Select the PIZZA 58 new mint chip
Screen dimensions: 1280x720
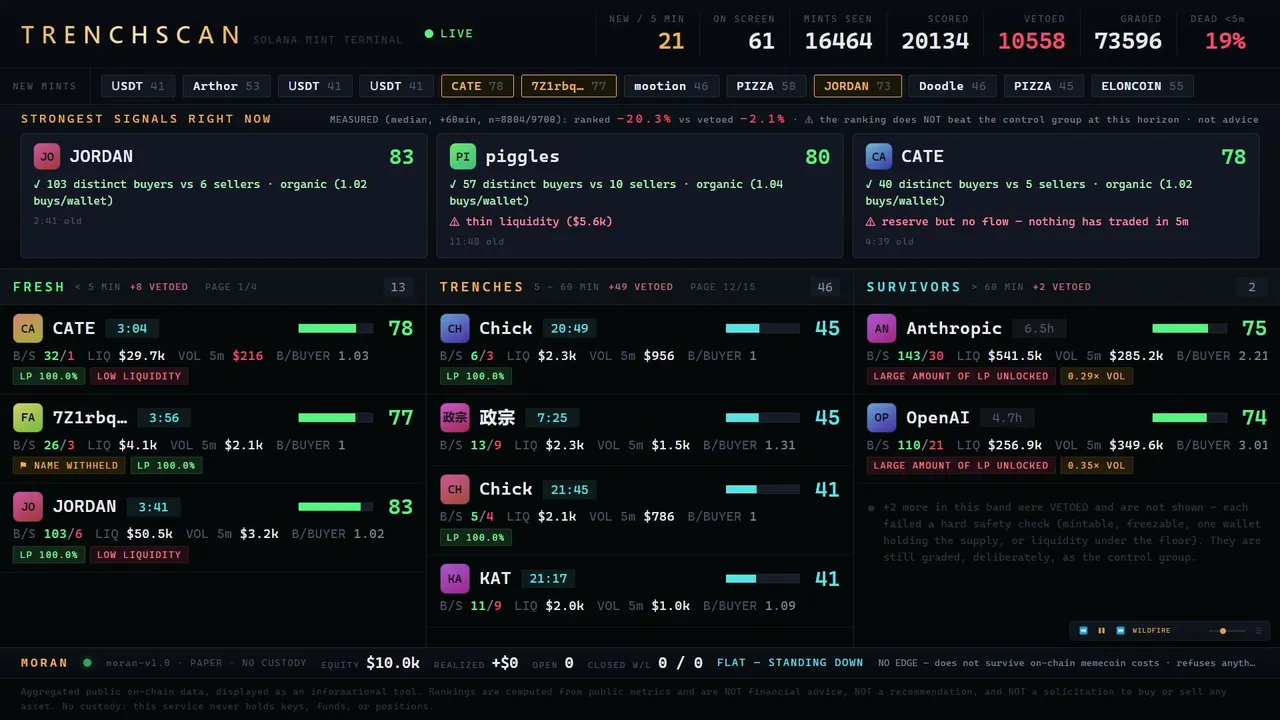pyautogui.click(x=766, y=86)
